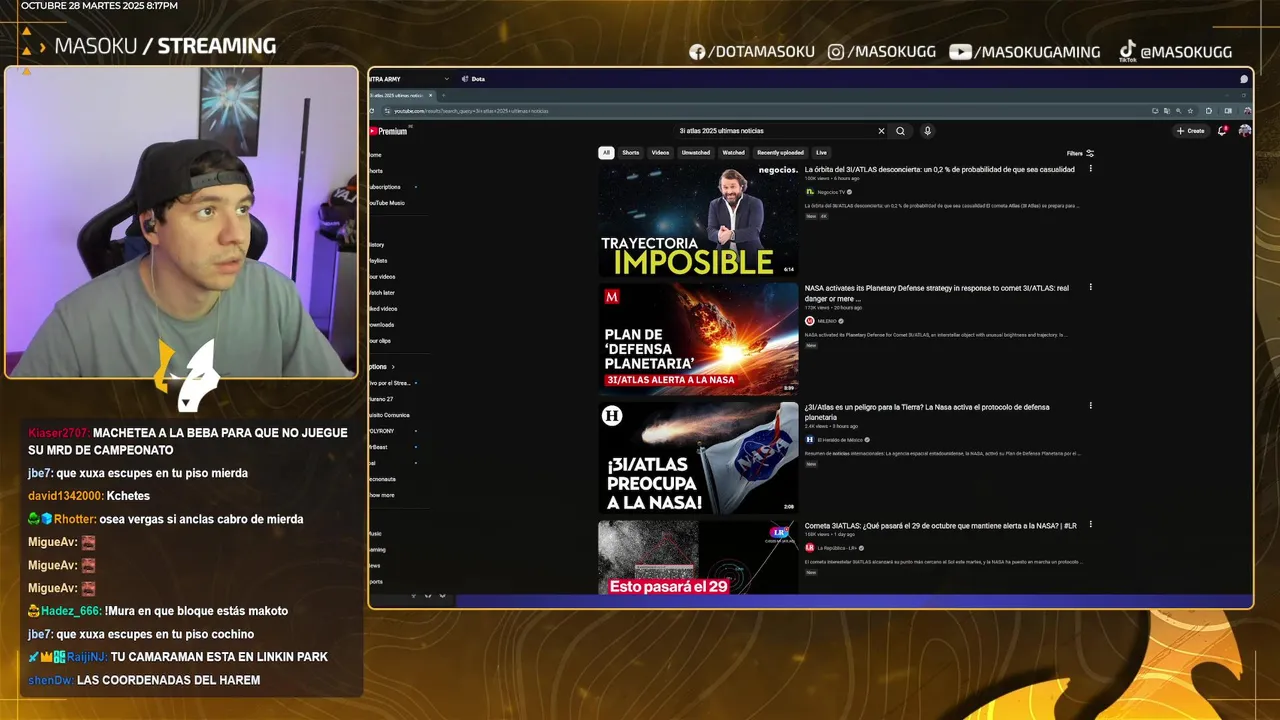Click the YouTube Premium logo
The height and width of the screenshot is (720, 1280).
(388, 131)
